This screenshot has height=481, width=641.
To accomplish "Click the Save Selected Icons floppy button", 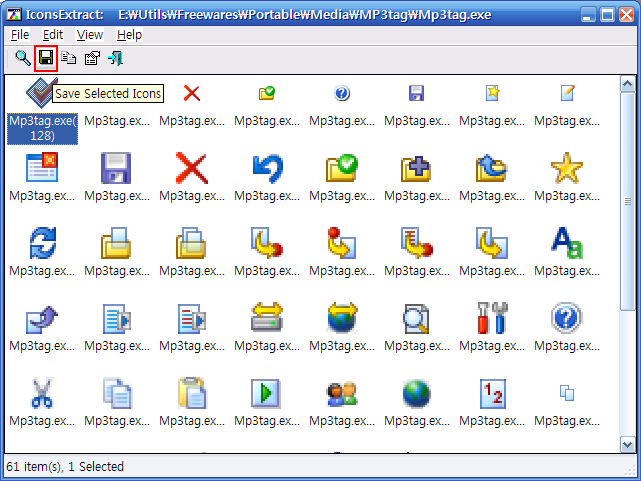I will [46, 58].
